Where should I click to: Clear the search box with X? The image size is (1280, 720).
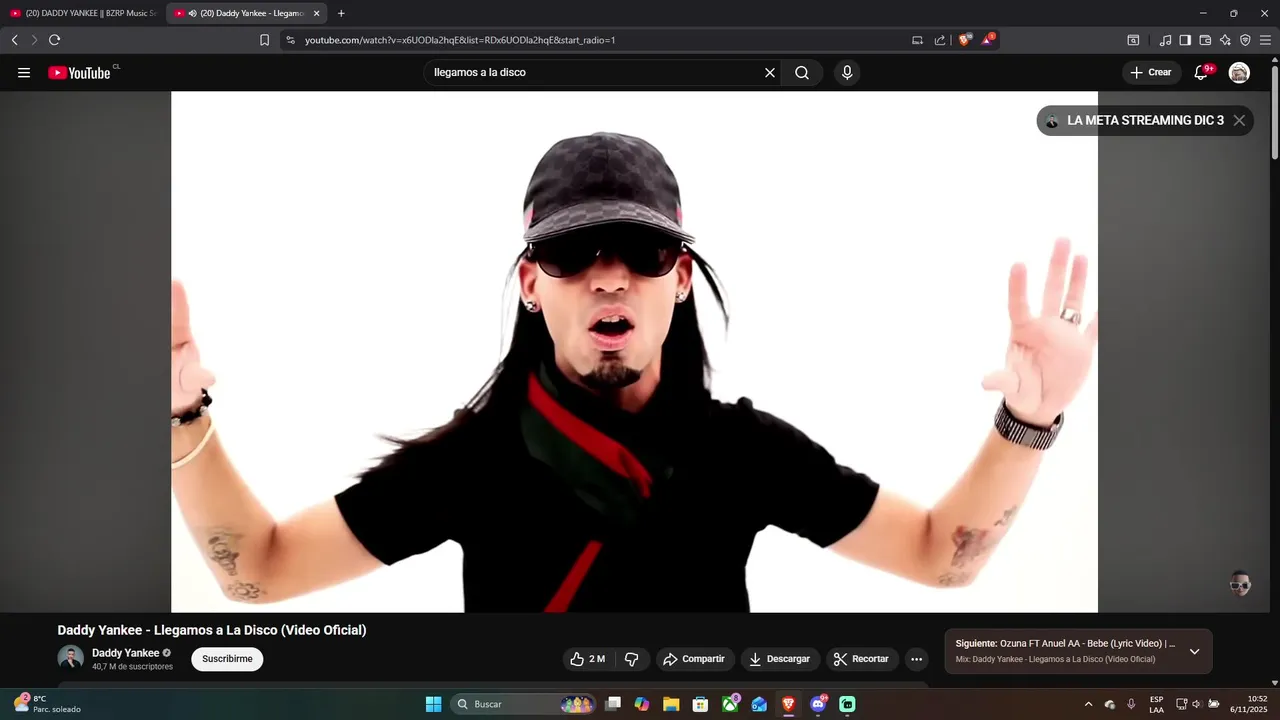click(x=770, y=73)
